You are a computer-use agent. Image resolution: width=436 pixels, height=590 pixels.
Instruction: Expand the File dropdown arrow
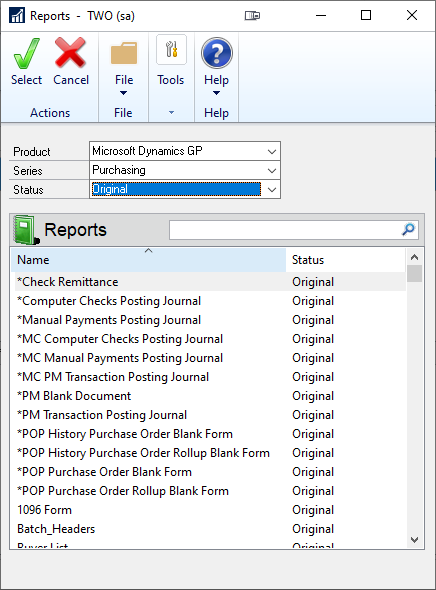[x=123, y=93]
